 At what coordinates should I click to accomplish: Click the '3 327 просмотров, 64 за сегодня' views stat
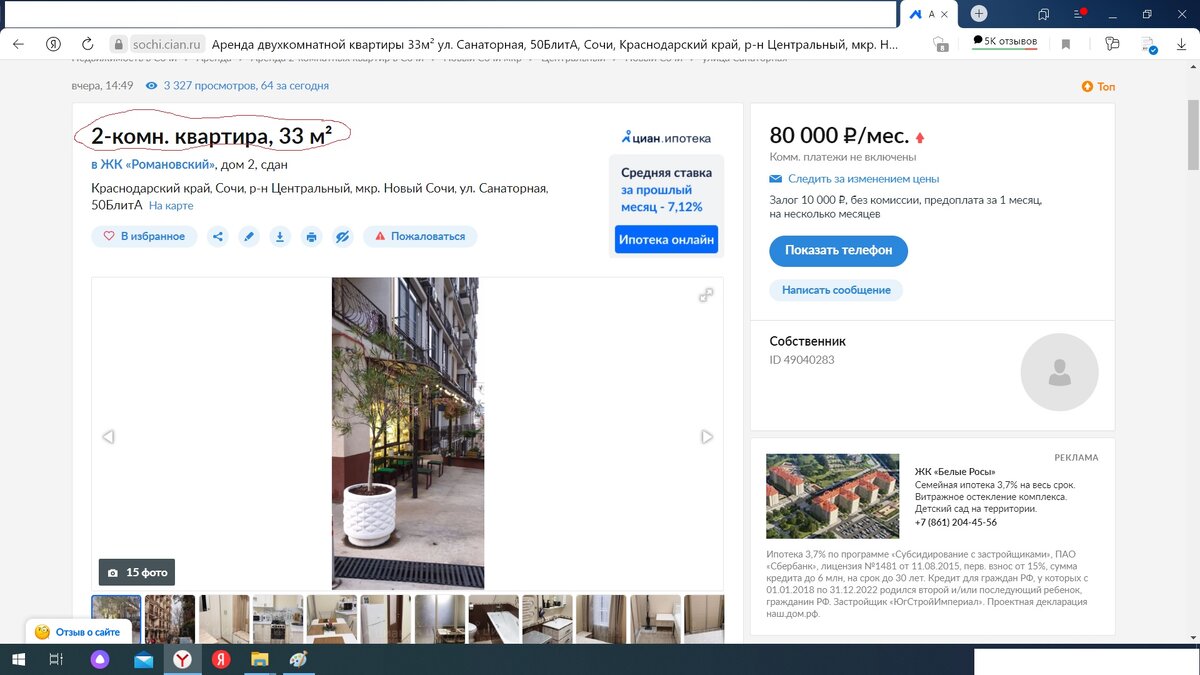point(237,86)
